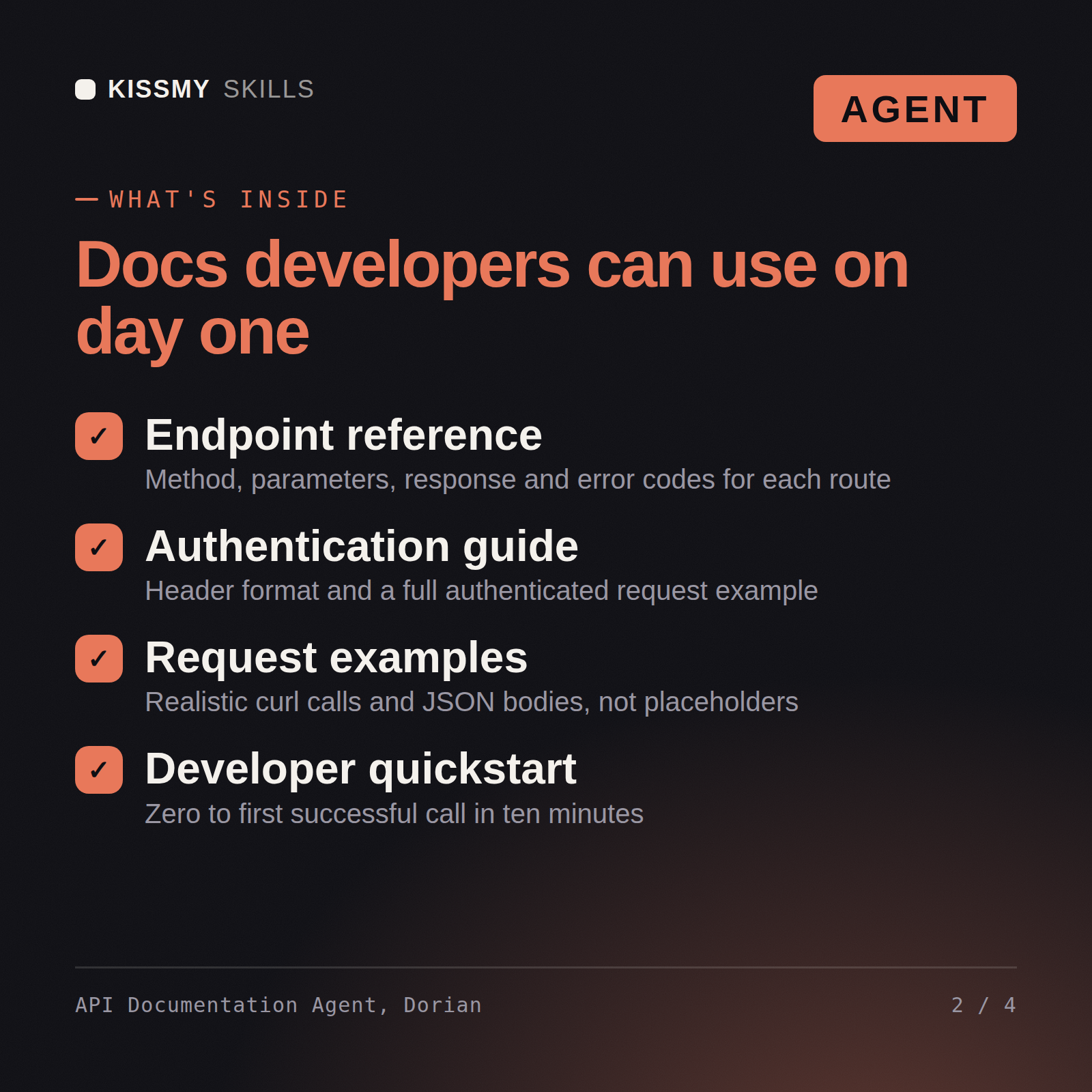Click 'Header format and a full authenticated request example'
Screen dimensions: 1092x1092
point(481,591)
